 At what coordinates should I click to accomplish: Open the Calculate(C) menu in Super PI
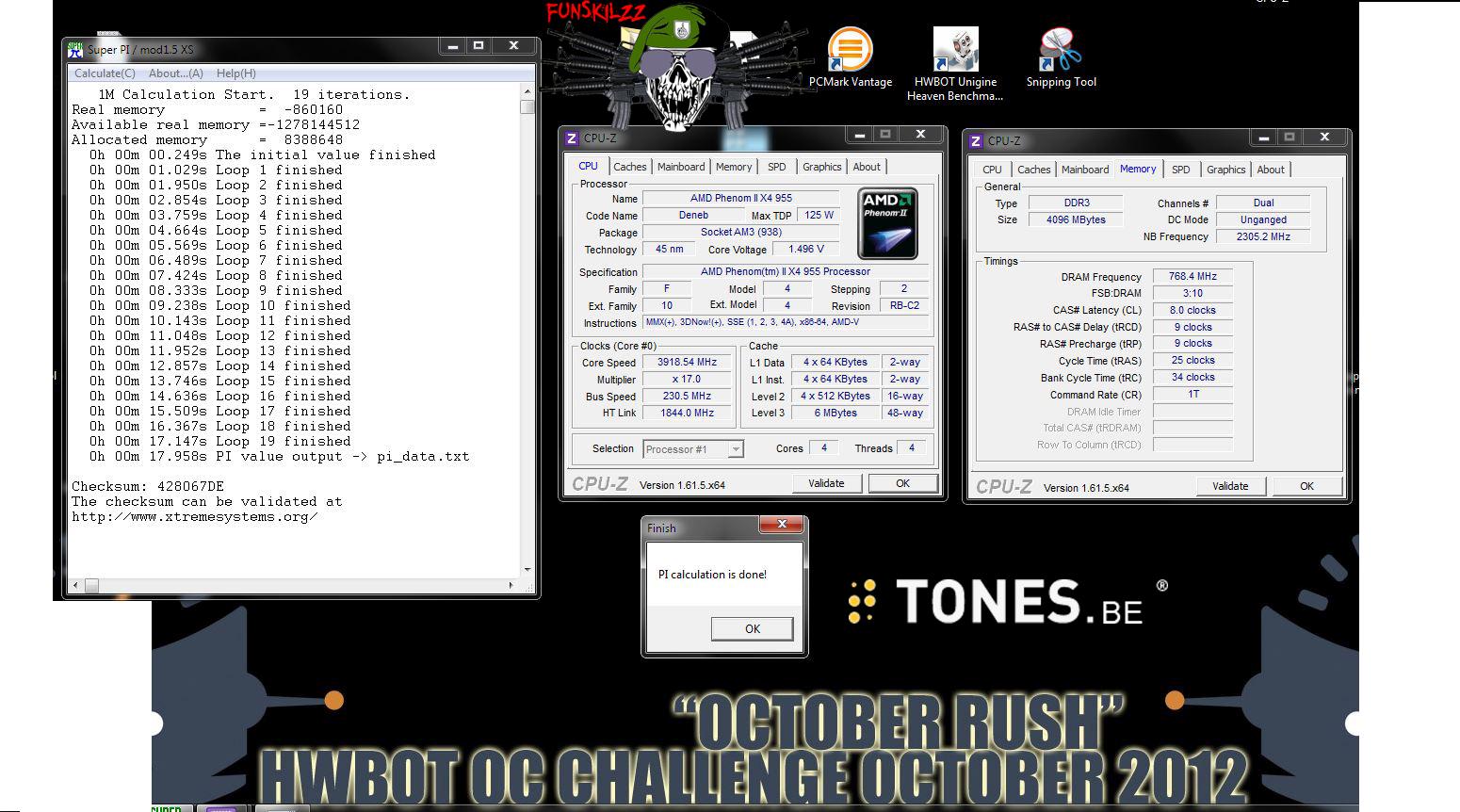pos(105,73)
